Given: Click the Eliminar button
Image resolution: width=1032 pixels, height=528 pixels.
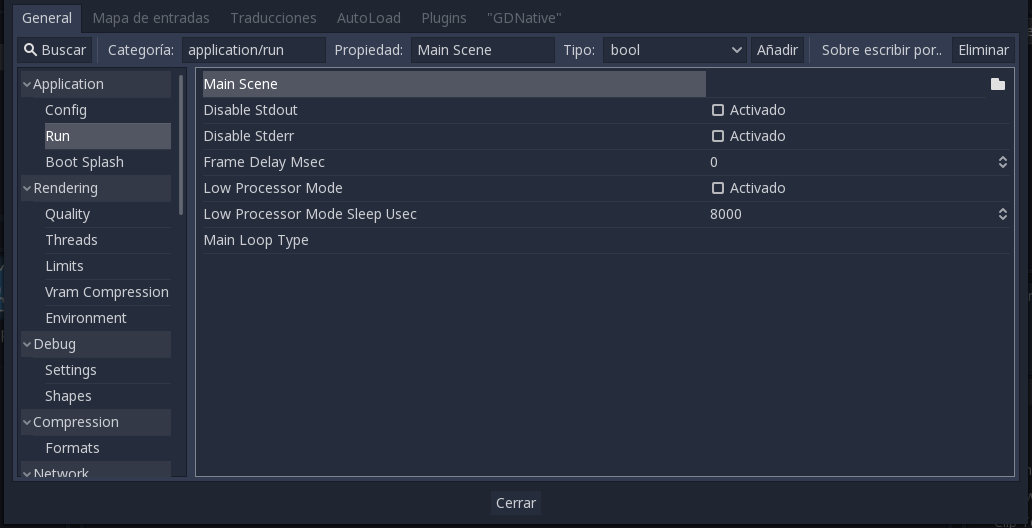Looking at the screenshot, I should 983,50.
